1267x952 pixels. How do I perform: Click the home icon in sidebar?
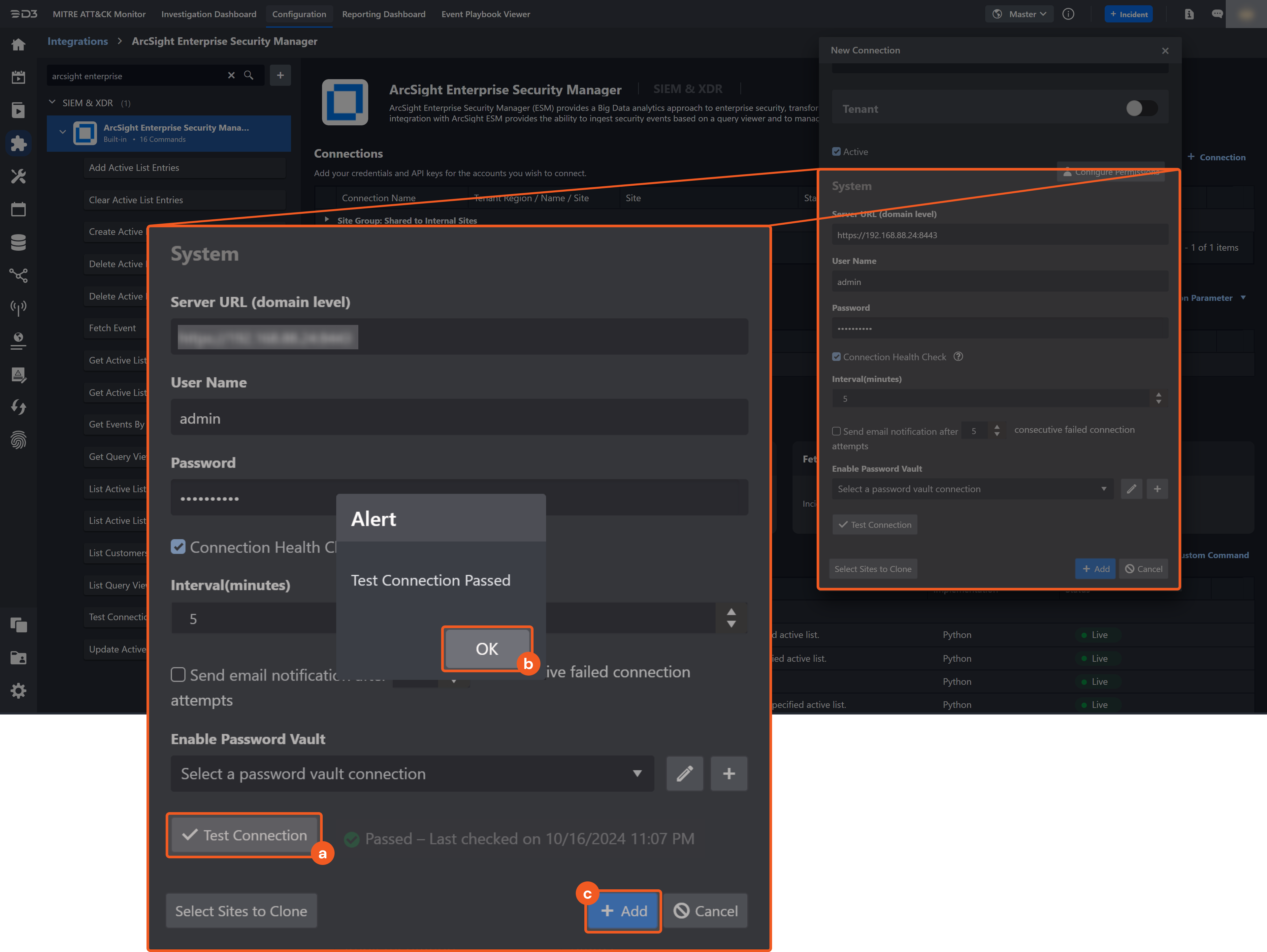[18, 45]
